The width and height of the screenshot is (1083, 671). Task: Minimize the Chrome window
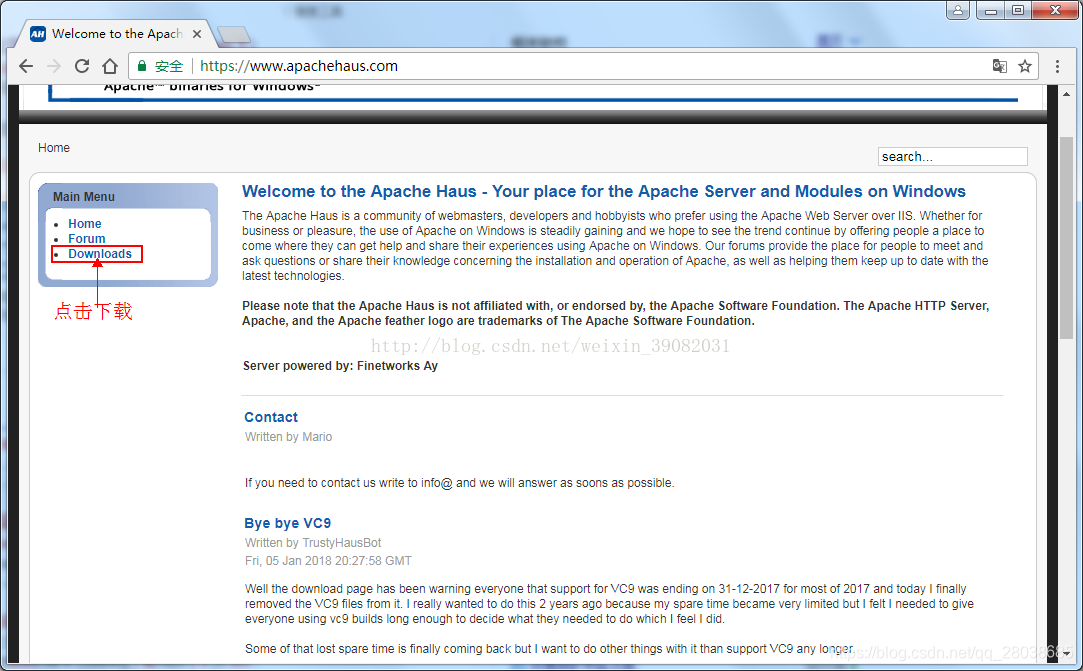coord(990,10)
